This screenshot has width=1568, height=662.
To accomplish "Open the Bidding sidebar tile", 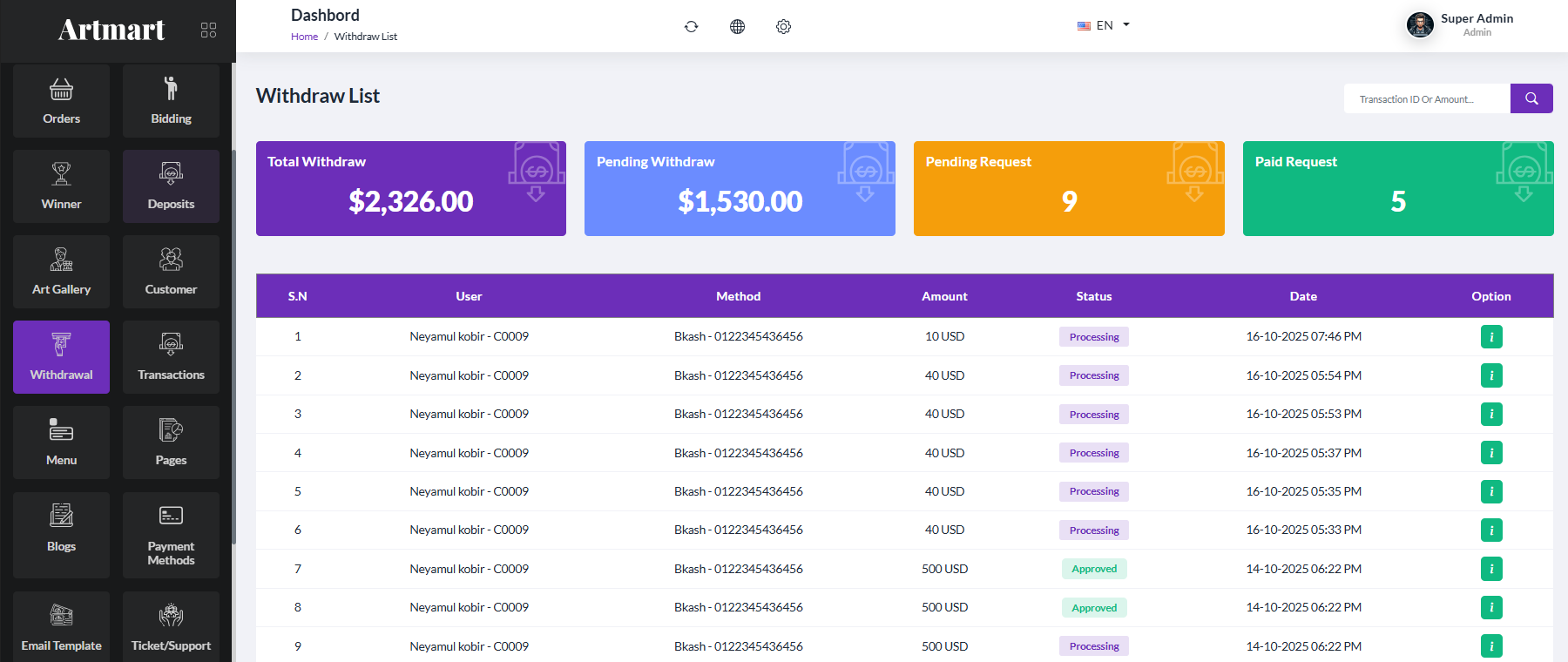I will pos(171,101).
